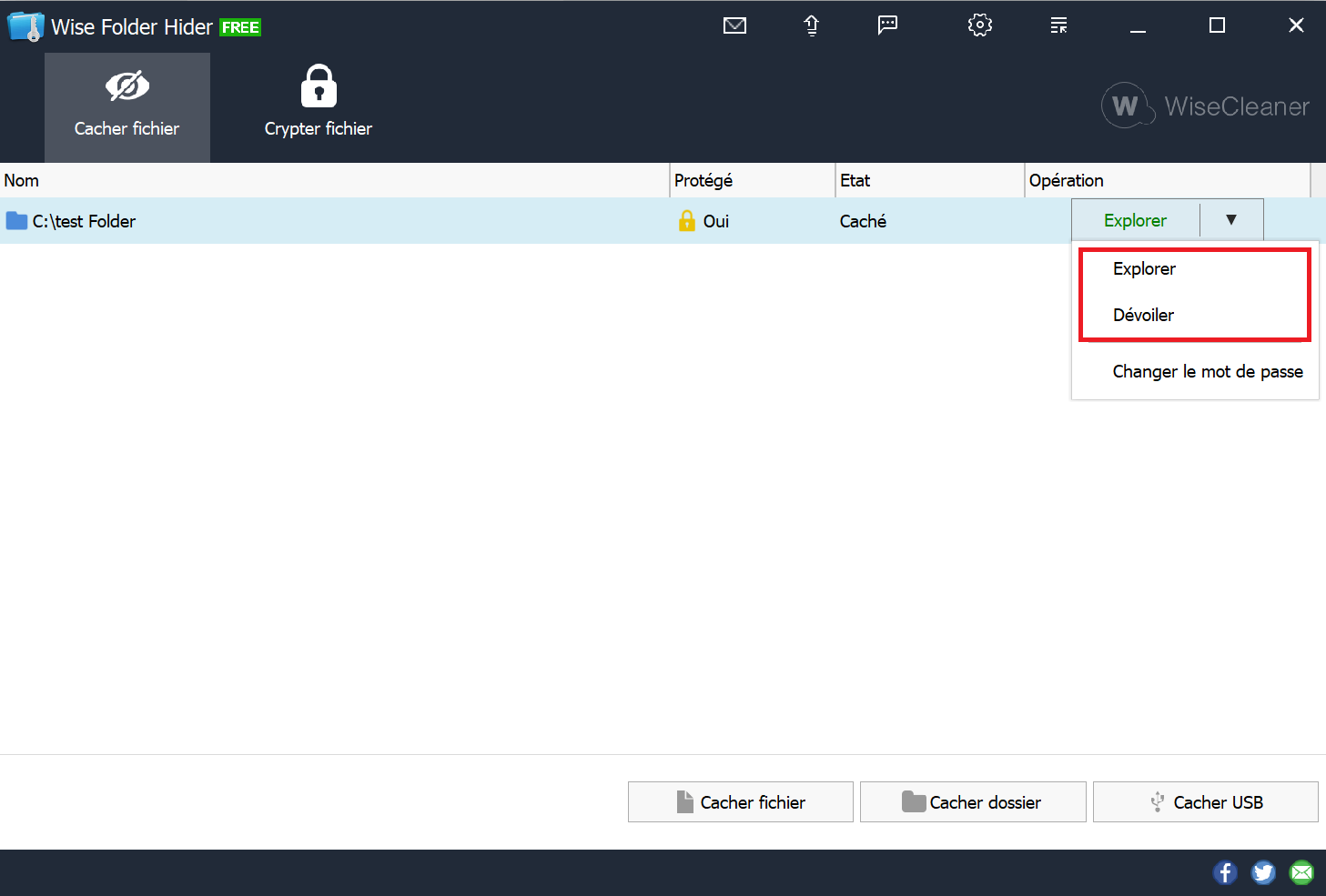Open the Twitter icon in footer
This screenshot has height=896, width=1326.
(x=1263, y=872)
